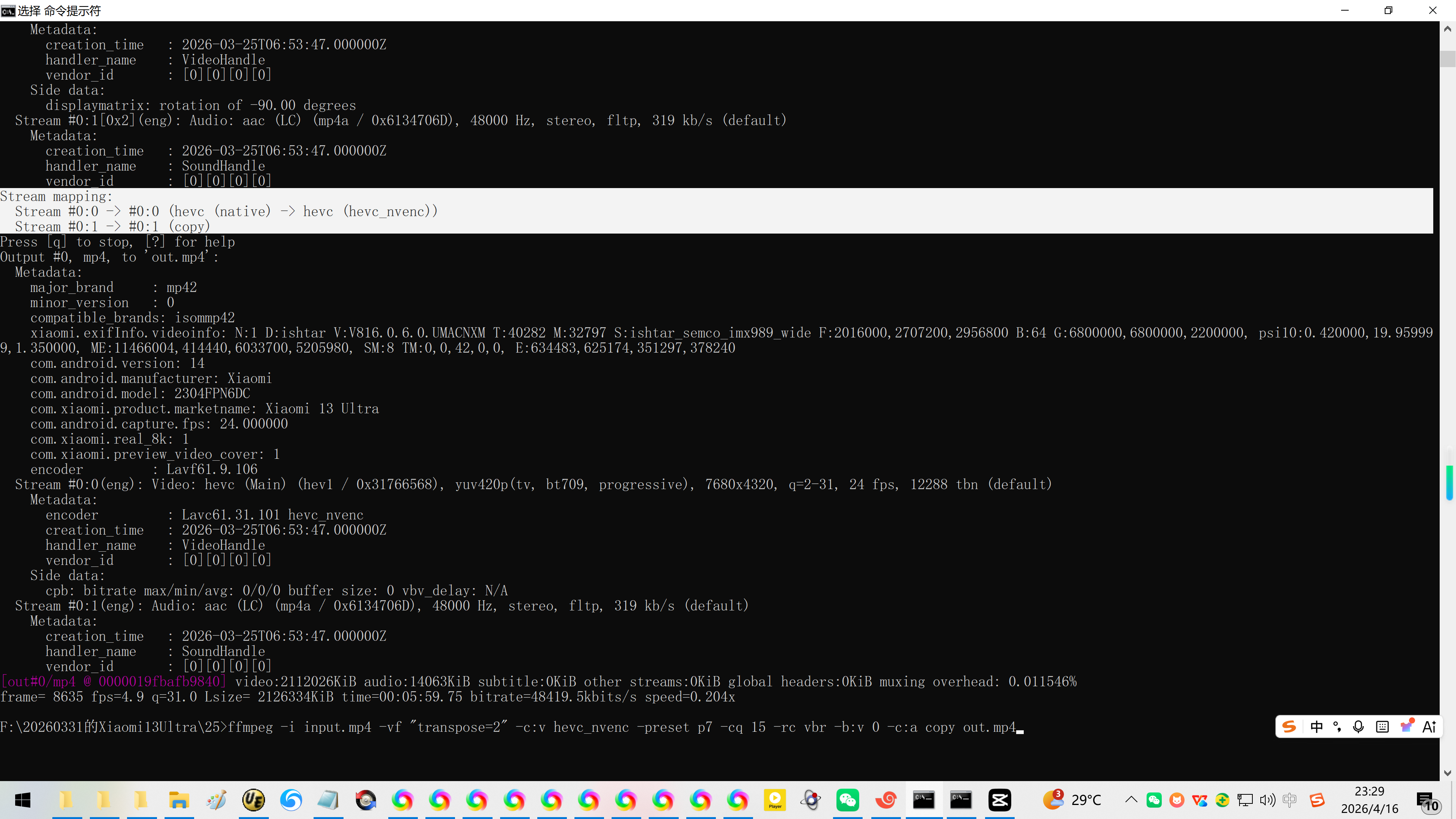1456x819 pixels.
Task: Open the Paint palette taskbar icon
Action: tap(216, 800)
